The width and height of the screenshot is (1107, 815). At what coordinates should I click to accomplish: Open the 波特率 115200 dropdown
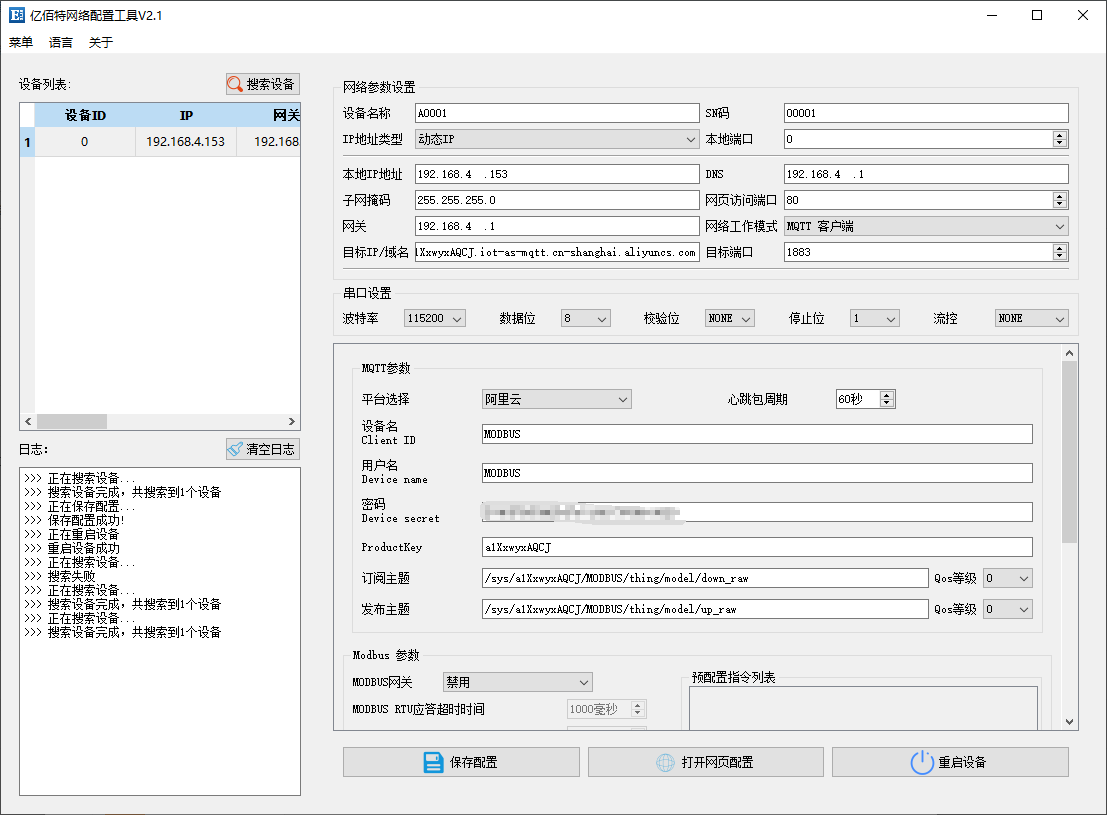pos(435,318)
